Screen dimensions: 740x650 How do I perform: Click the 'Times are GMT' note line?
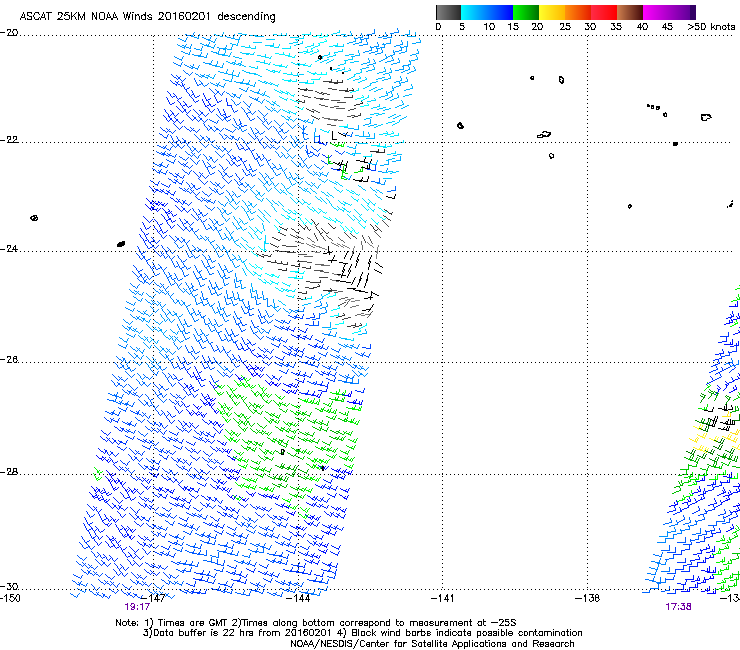coord(193,623)
